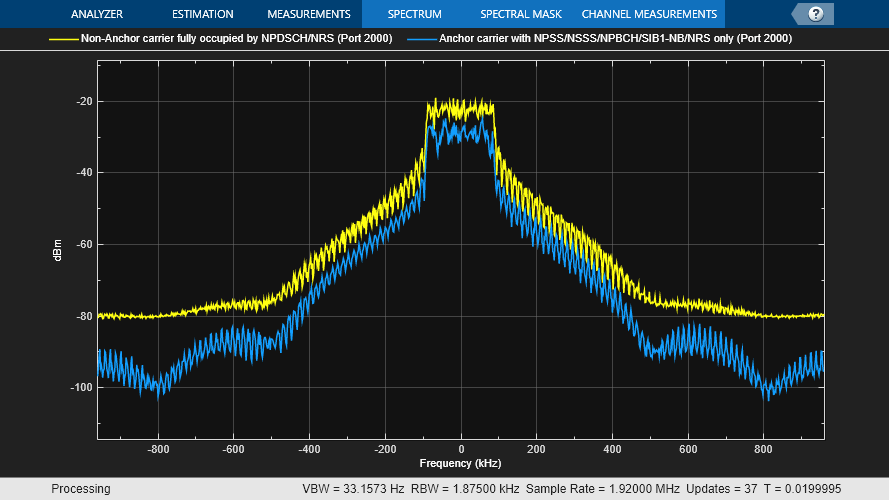Select the Measurements tab
This screenshot has height=500, width=889.
(308, 14)
